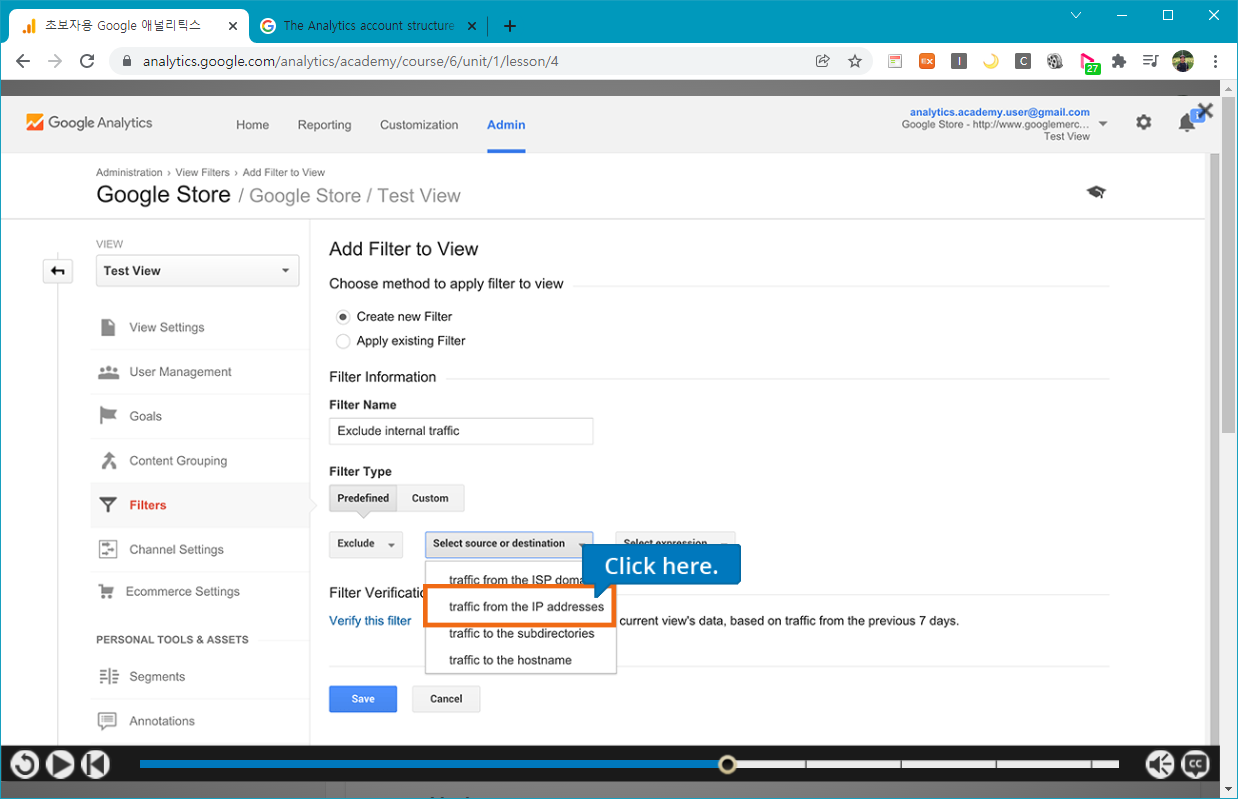Click the crescent moon extension icon
Image resolution: width=1238 pixels, height=799 pixels.
click(x=990, y=61)
